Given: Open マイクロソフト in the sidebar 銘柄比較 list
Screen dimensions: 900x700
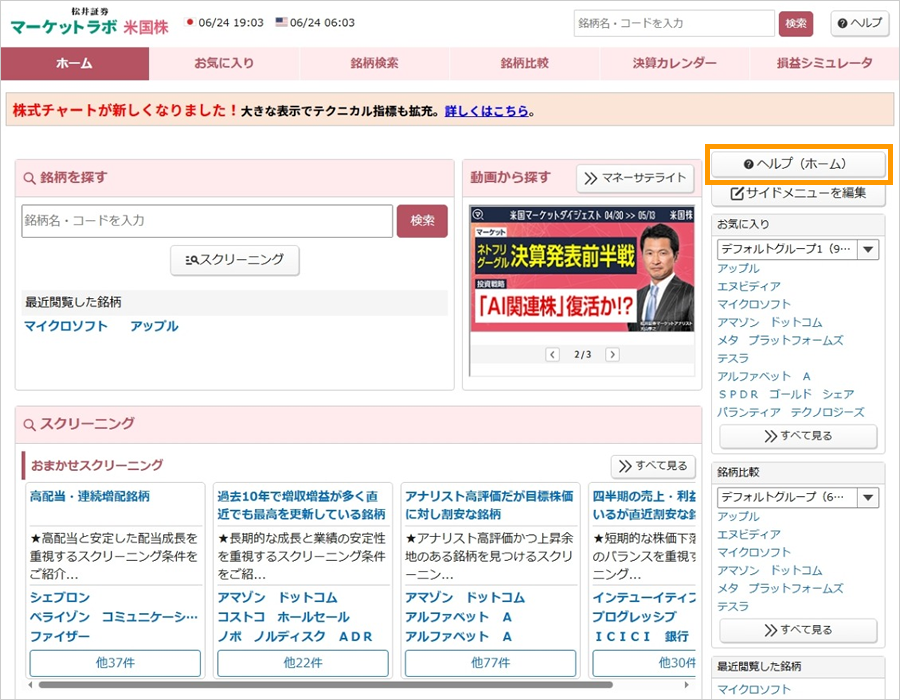Looking at the screenshot, I should (754, 553).
